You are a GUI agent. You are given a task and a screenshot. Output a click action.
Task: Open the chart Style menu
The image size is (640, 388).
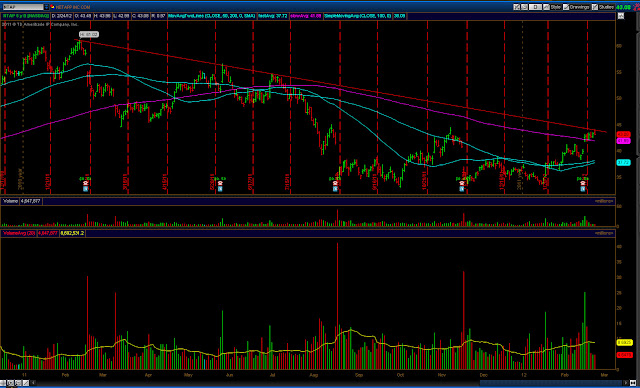click(551, 7)
